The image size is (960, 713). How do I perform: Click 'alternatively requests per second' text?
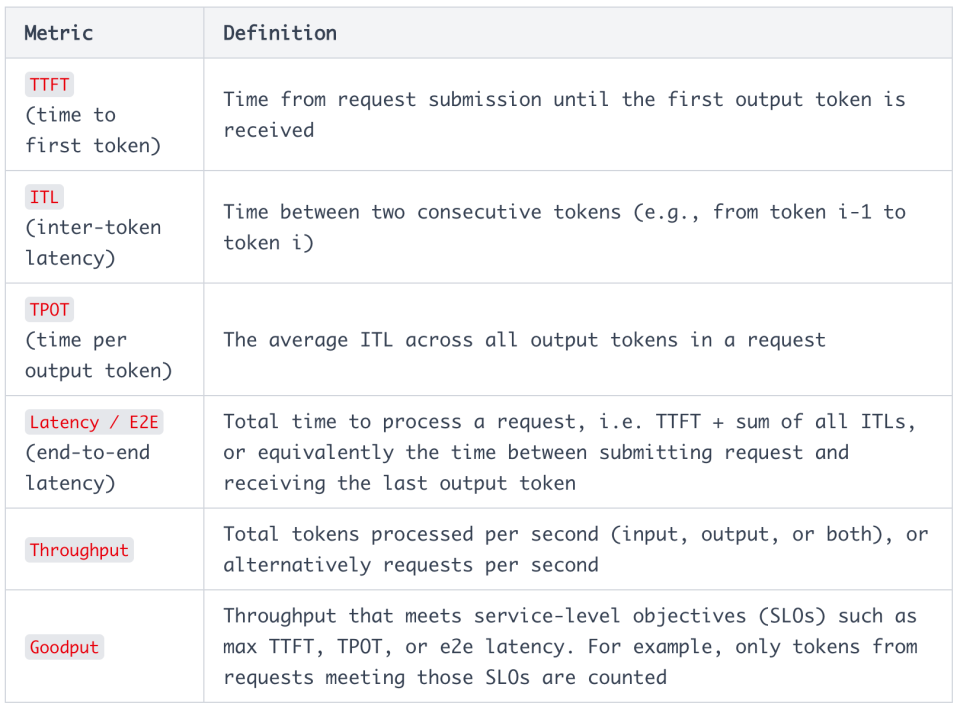click(x=411, y=565)
